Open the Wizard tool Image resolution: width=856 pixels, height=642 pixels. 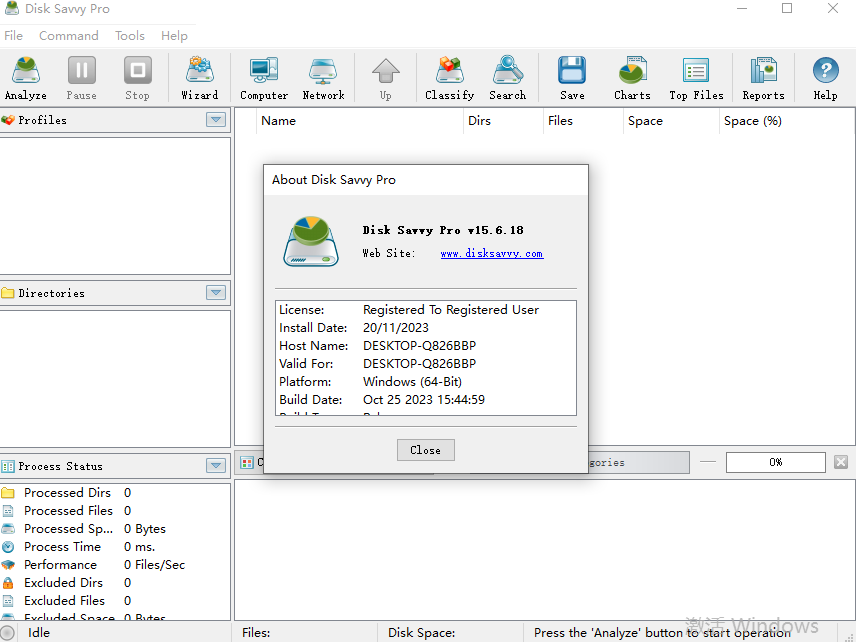[x=199, y=78]
